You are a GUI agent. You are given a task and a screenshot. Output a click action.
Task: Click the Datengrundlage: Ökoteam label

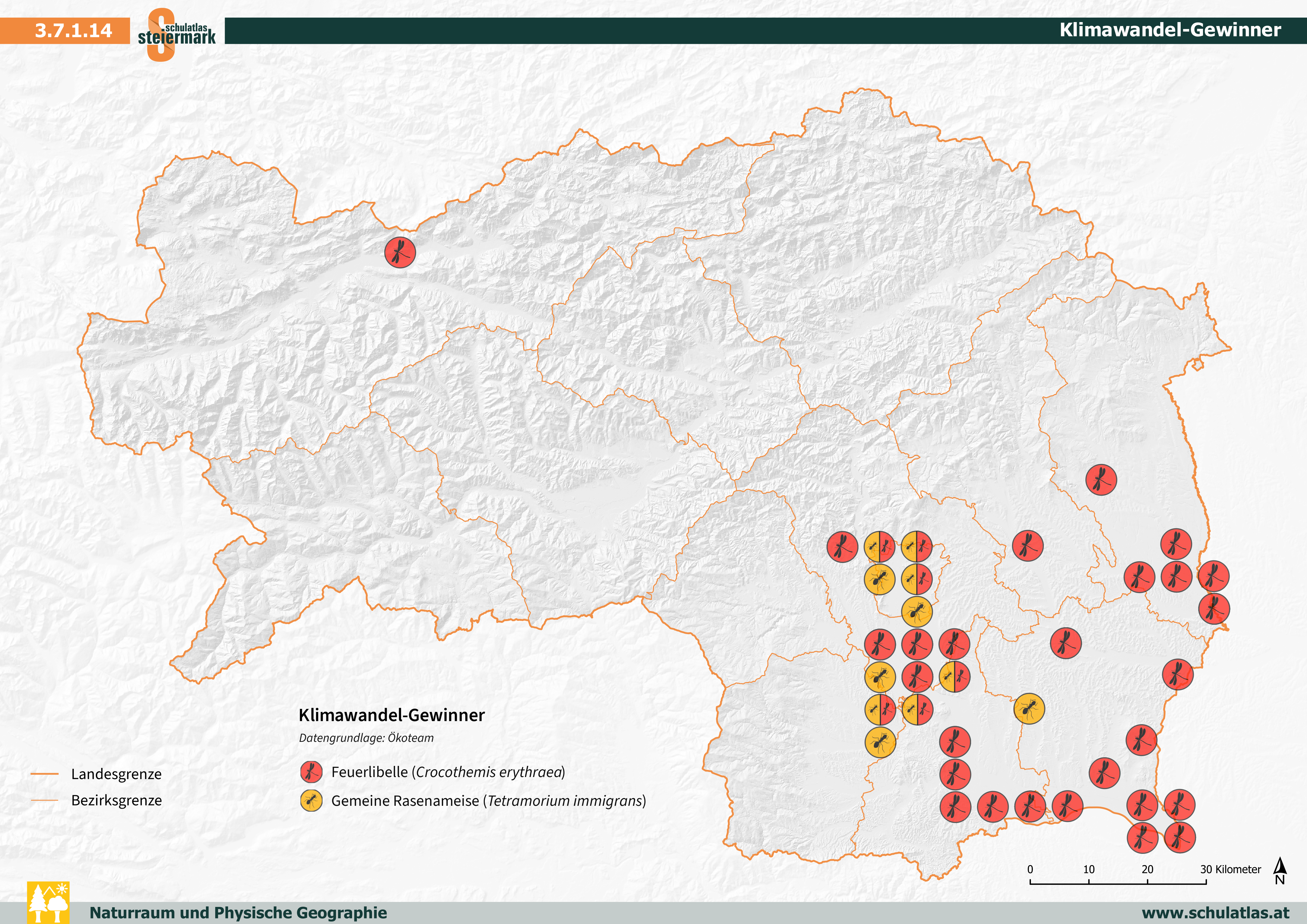pos(366,738)
